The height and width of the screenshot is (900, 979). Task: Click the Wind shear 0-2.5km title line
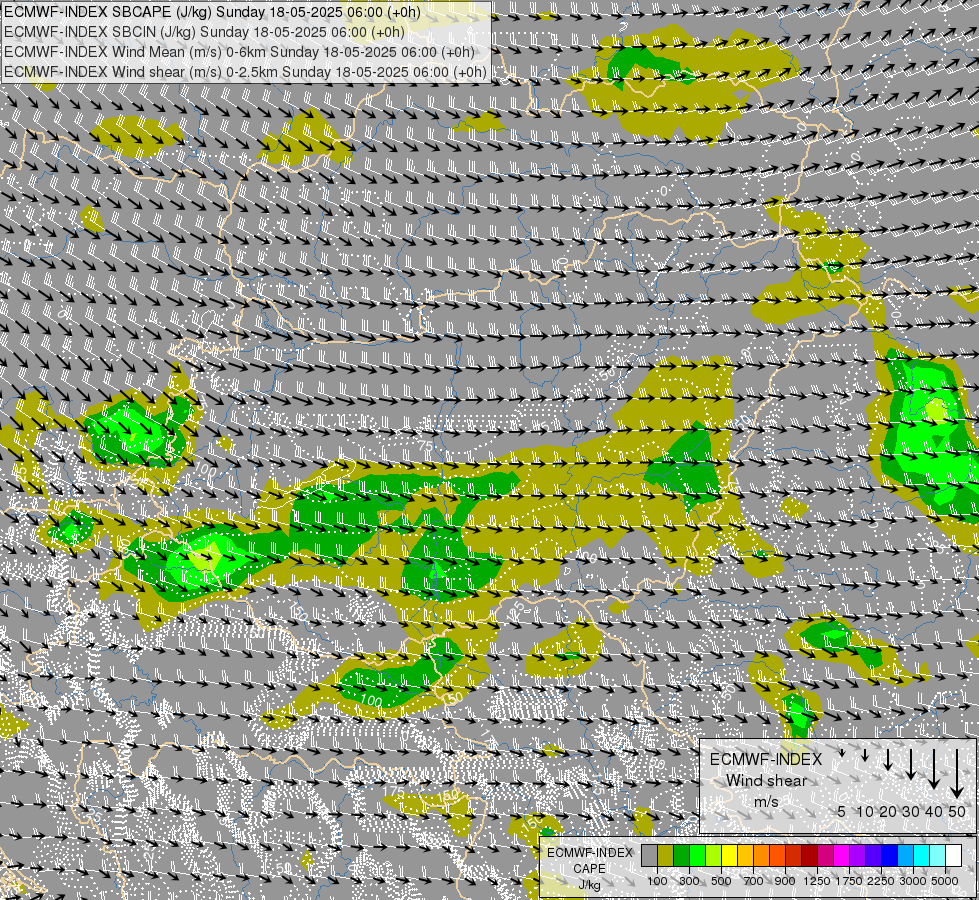[245, 72]
